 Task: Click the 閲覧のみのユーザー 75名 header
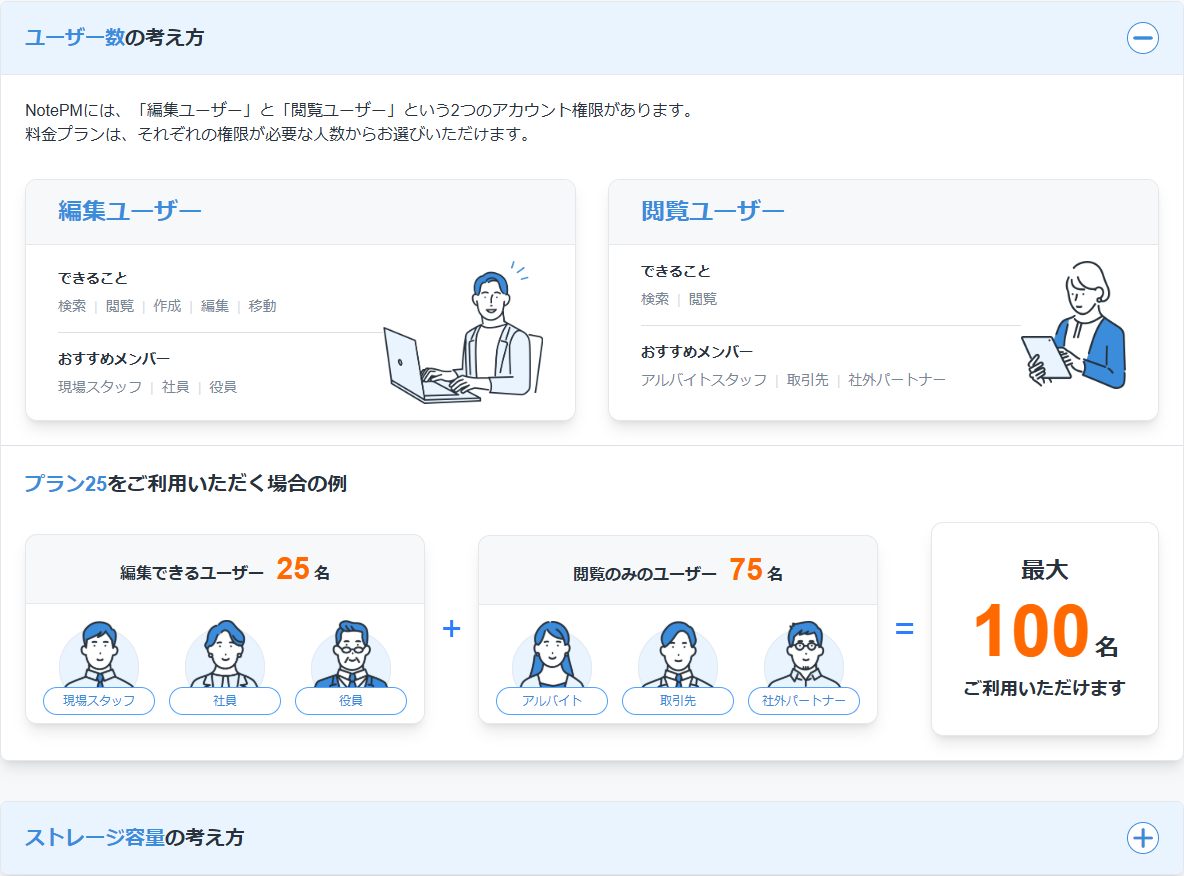pyautogui.click(x=678, y=571)
